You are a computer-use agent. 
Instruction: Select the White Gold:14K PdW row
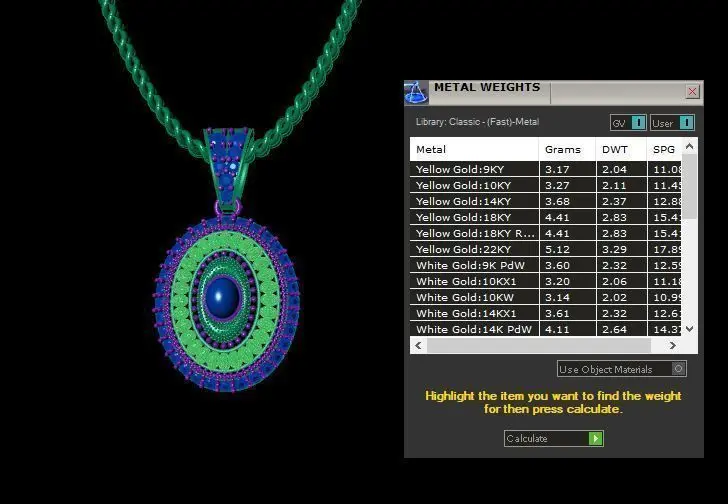coord(546,329)
